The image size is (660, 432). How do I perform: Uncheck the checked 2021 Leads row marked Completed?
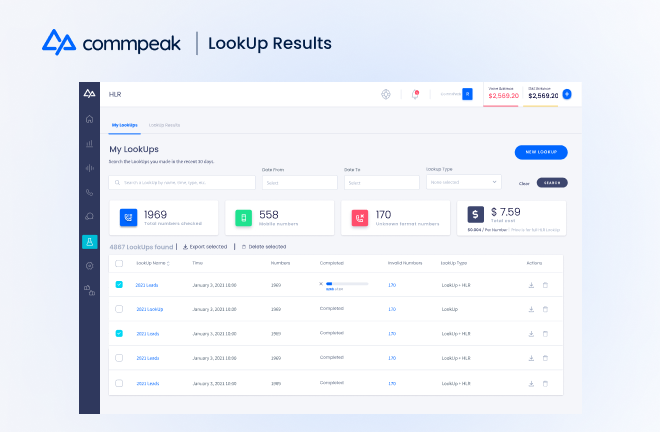(x=119, y=333)
